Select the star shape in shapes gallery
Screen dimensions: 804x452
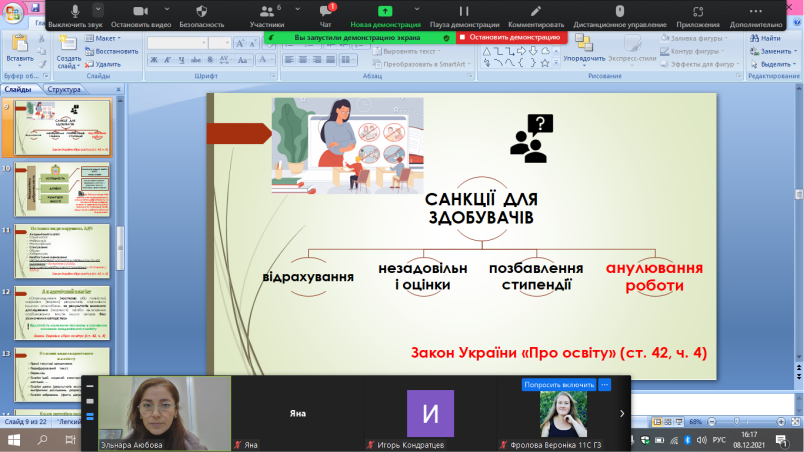(545, 63)
